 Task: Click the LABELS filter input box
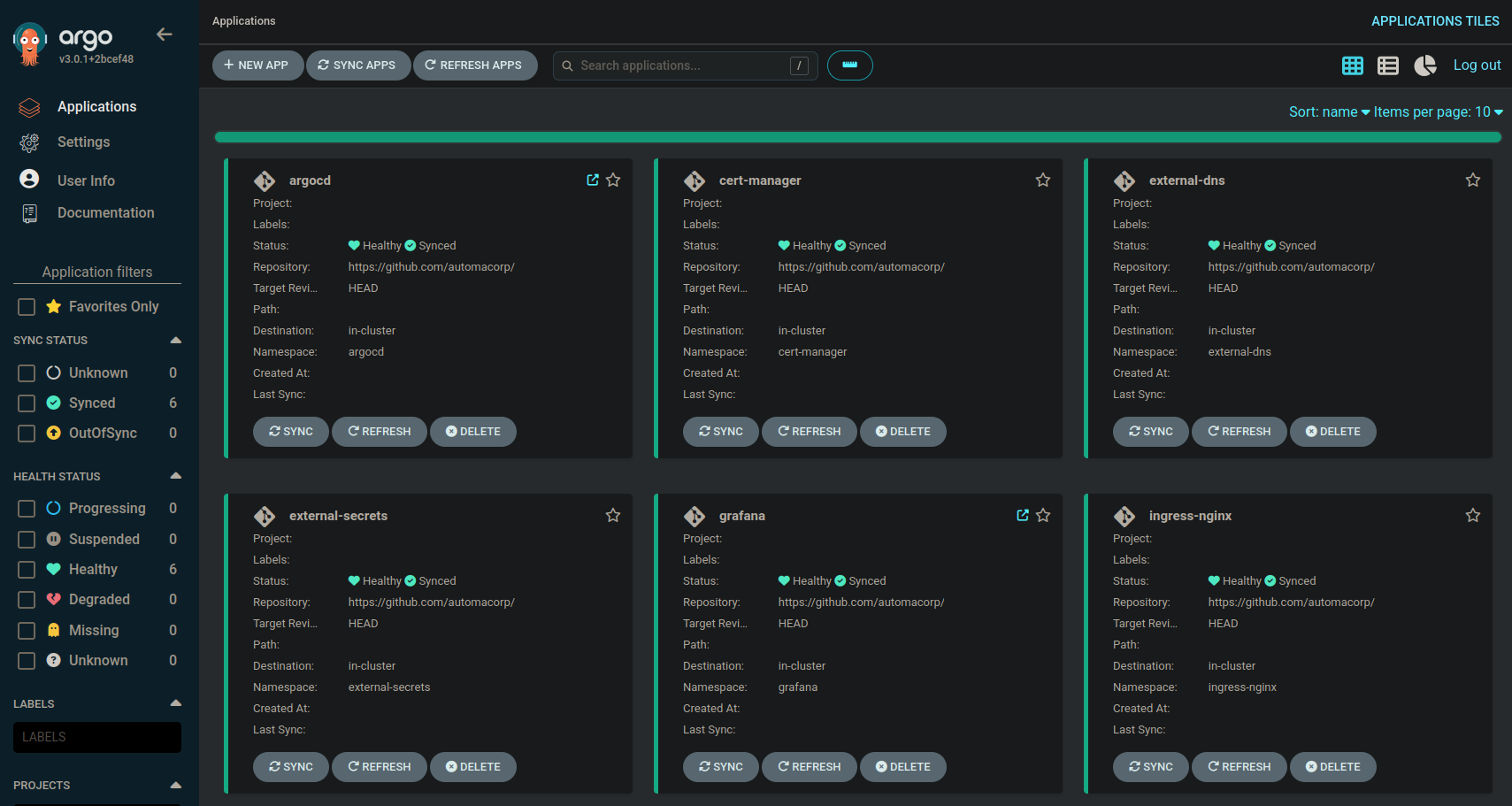[x=97, y=737]
